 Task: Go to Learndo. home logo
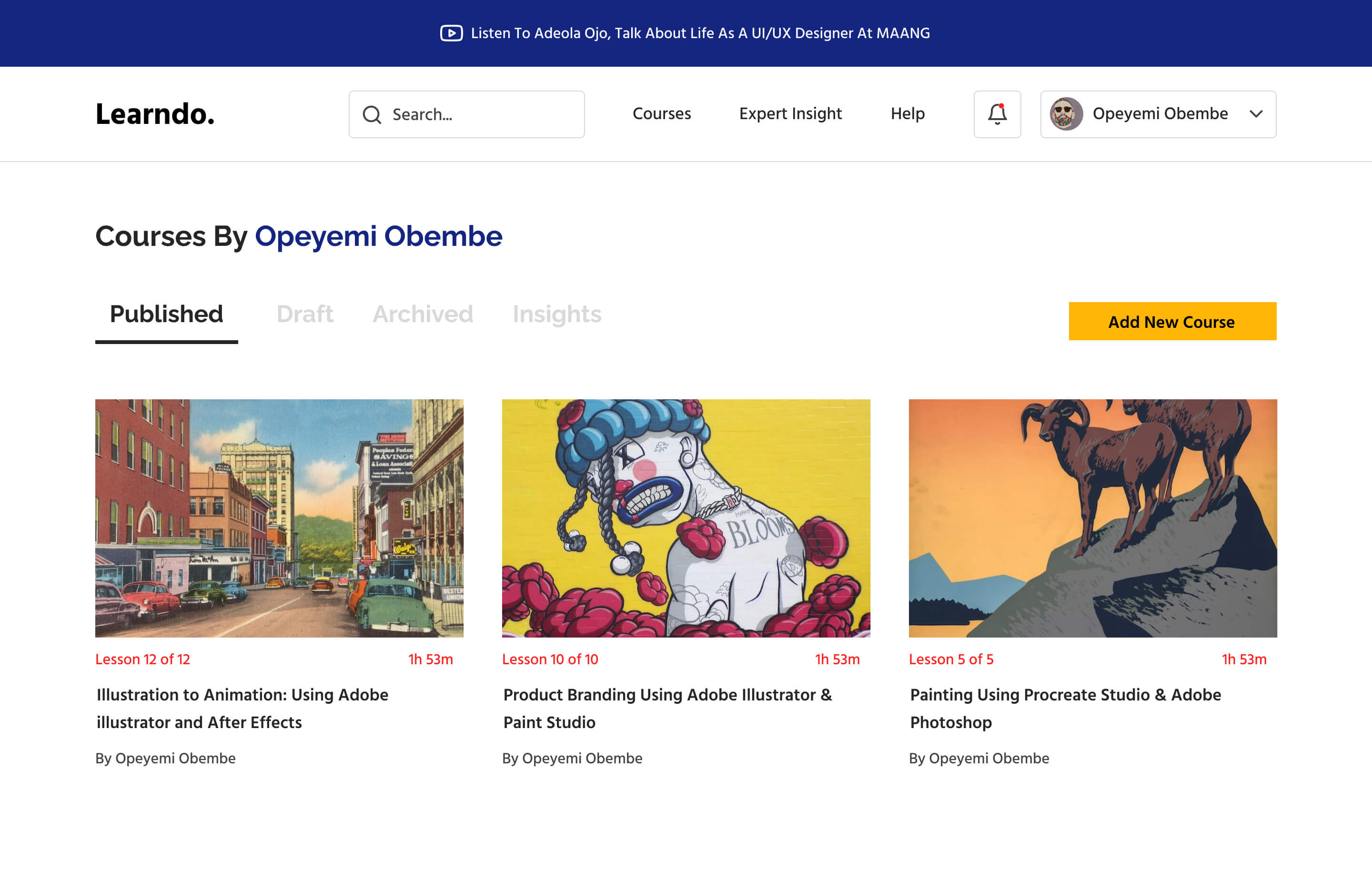pos(154,113)
